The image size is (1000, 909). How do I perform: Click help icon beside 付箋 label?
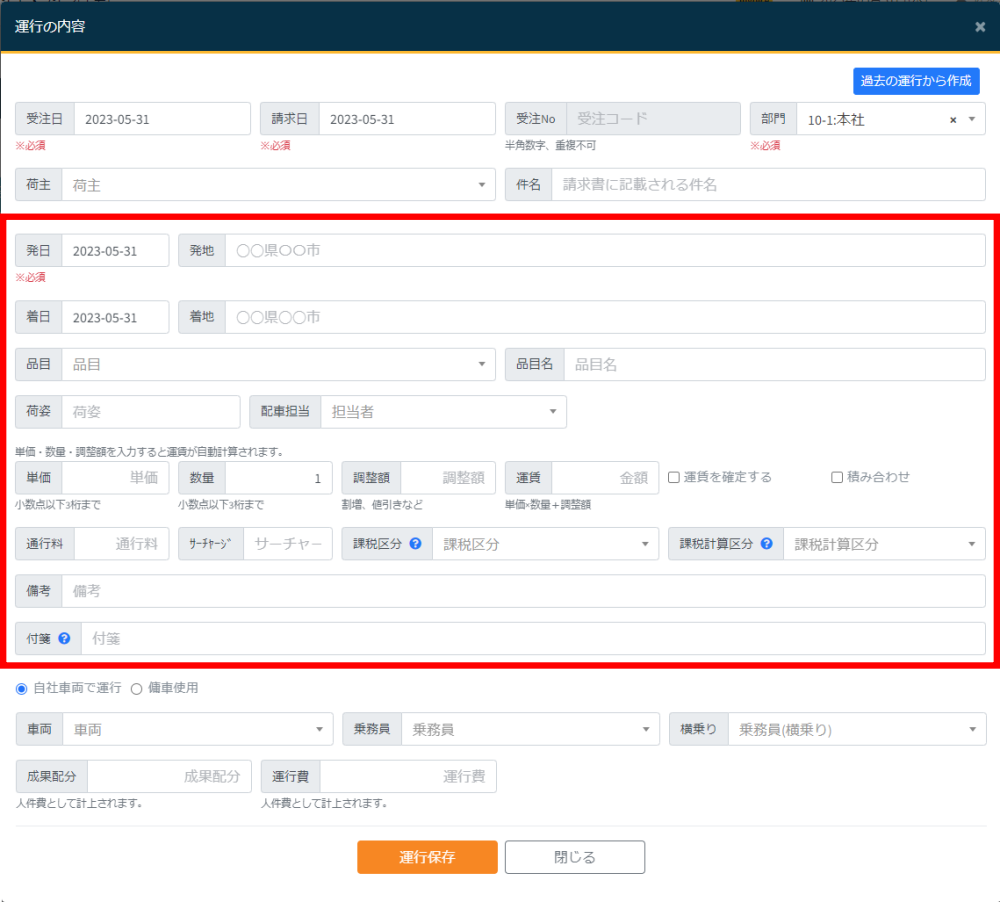[64, 638]
